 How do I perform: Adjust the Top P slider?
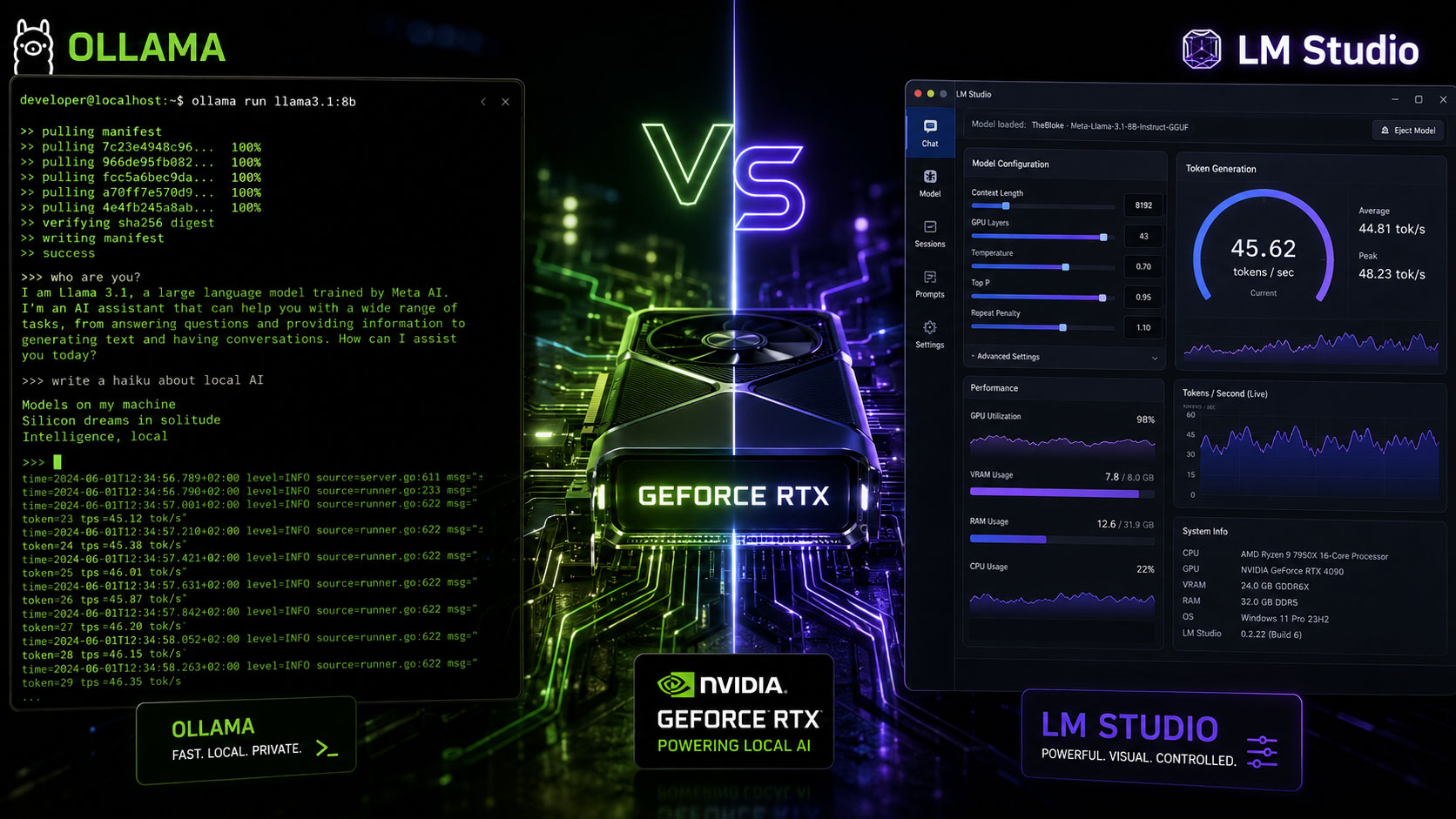point(1042,298)
